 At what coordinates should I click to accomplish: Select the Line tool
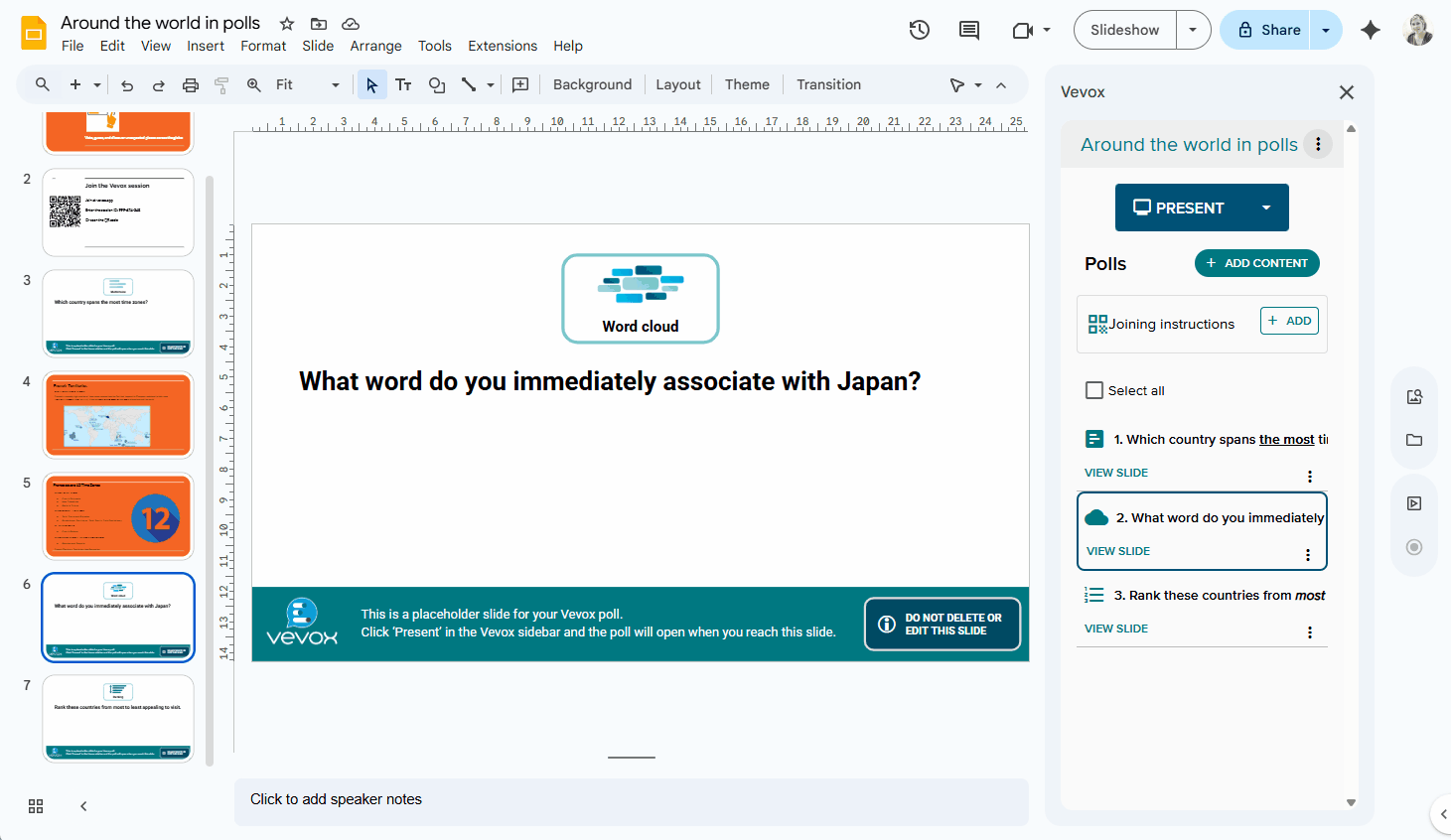pos(469,84)
